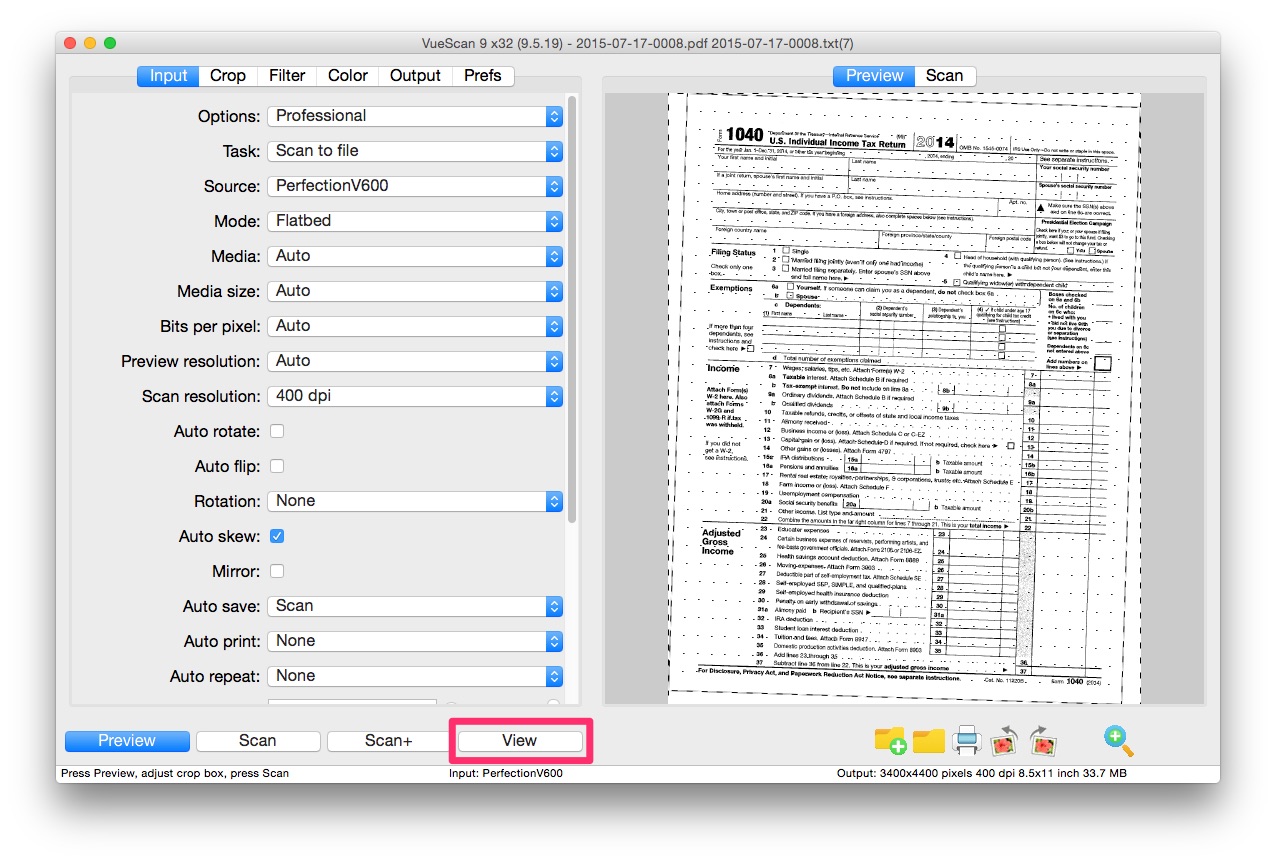Click the printer icon
Viewport: 1276px width, 863px height.
click(x=967, y=741)
